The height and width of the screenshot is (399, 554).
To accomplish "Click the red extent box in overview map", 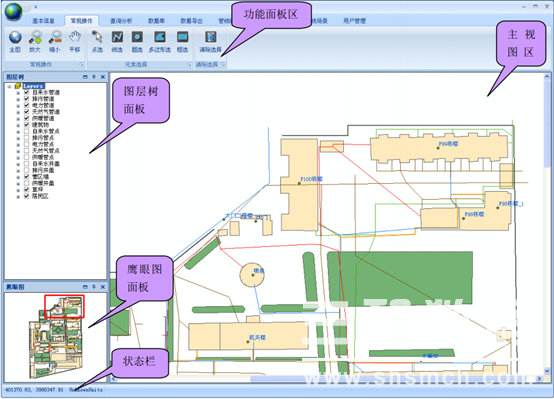I will click(64, 306).
